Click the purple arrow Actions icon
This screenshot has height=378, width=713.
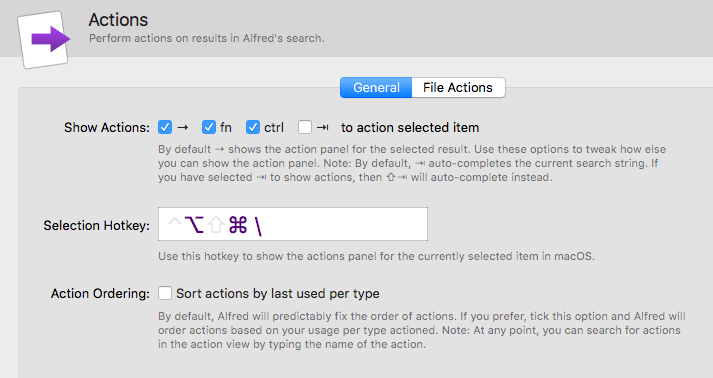44,40
